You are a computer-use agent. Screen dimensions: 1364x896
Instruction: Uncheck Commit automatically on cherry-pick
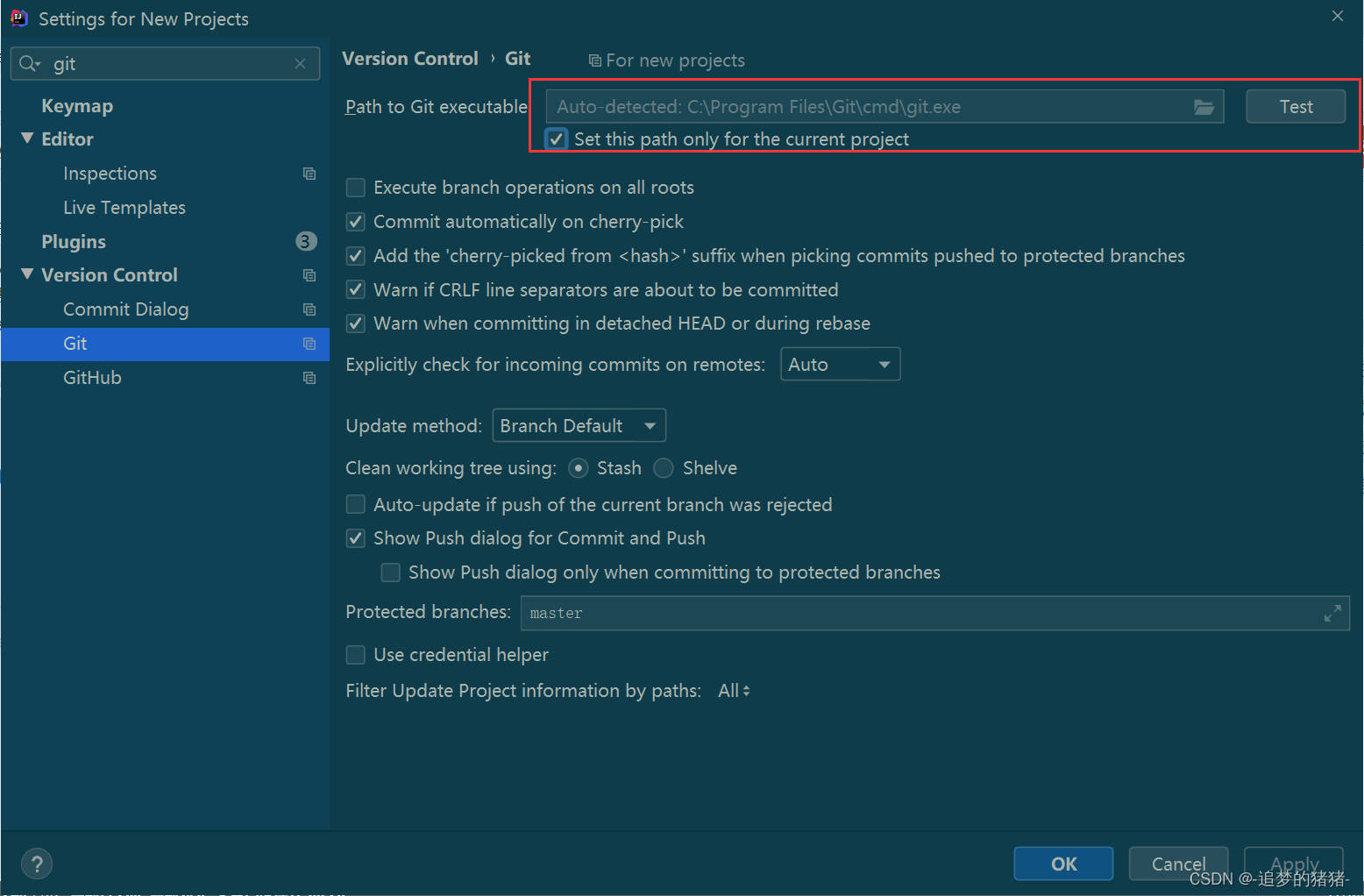point(355,222)
